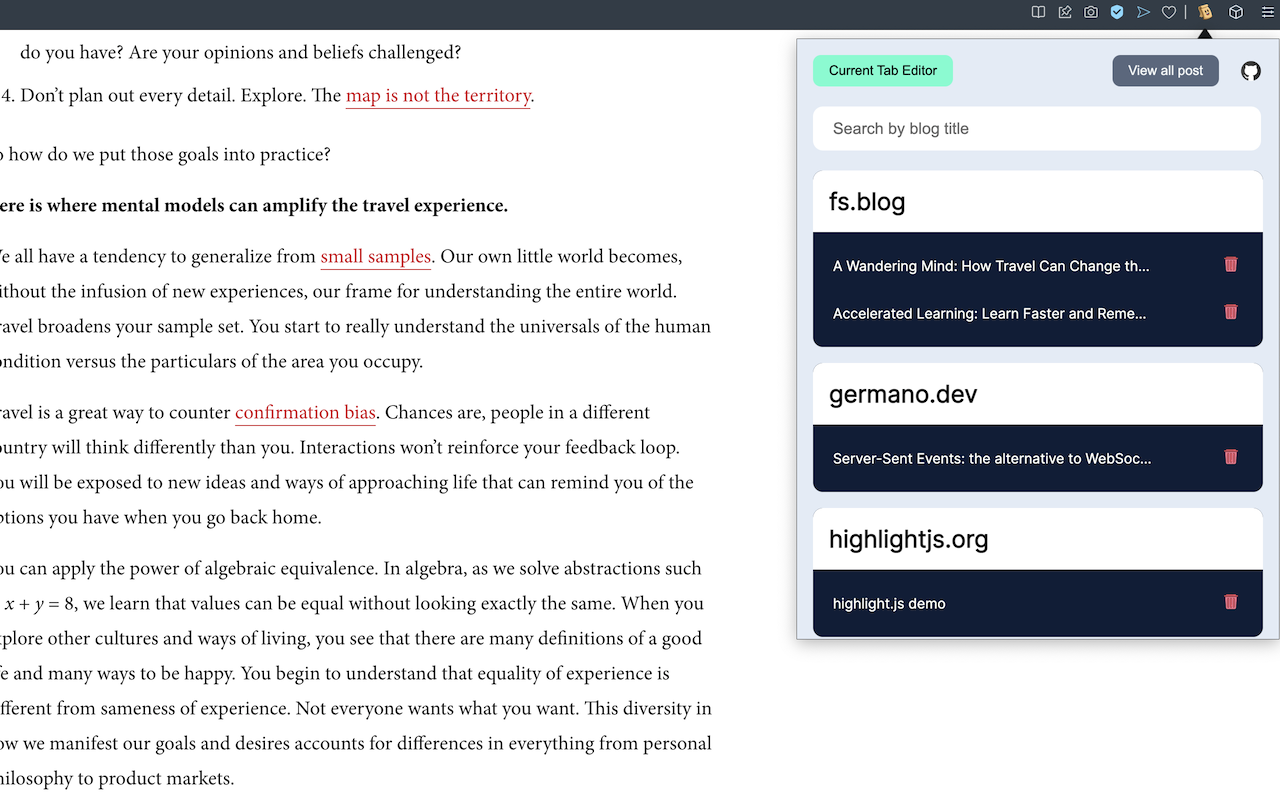Click the pin/edit note toolbar icon
This screenshot has width=1280, height=800.
pyautogui.click(x=1065, y=12)
